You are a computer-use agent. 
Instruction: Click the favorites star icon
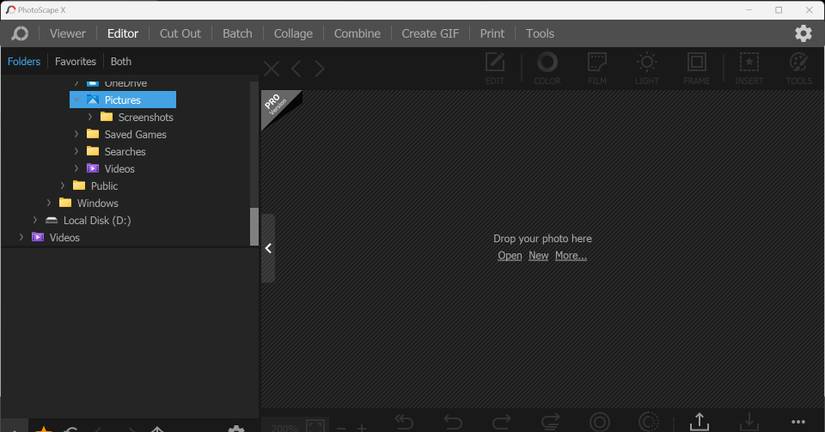click(44, 429)
